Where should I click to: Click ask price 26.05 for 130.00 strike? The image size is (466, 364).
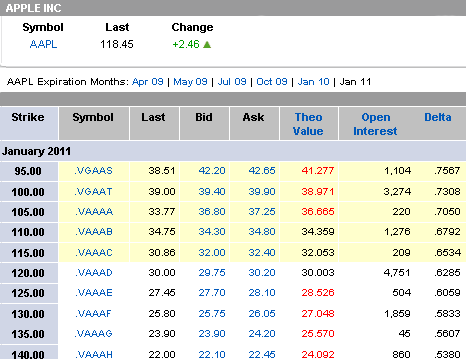(x=262, y=314)
